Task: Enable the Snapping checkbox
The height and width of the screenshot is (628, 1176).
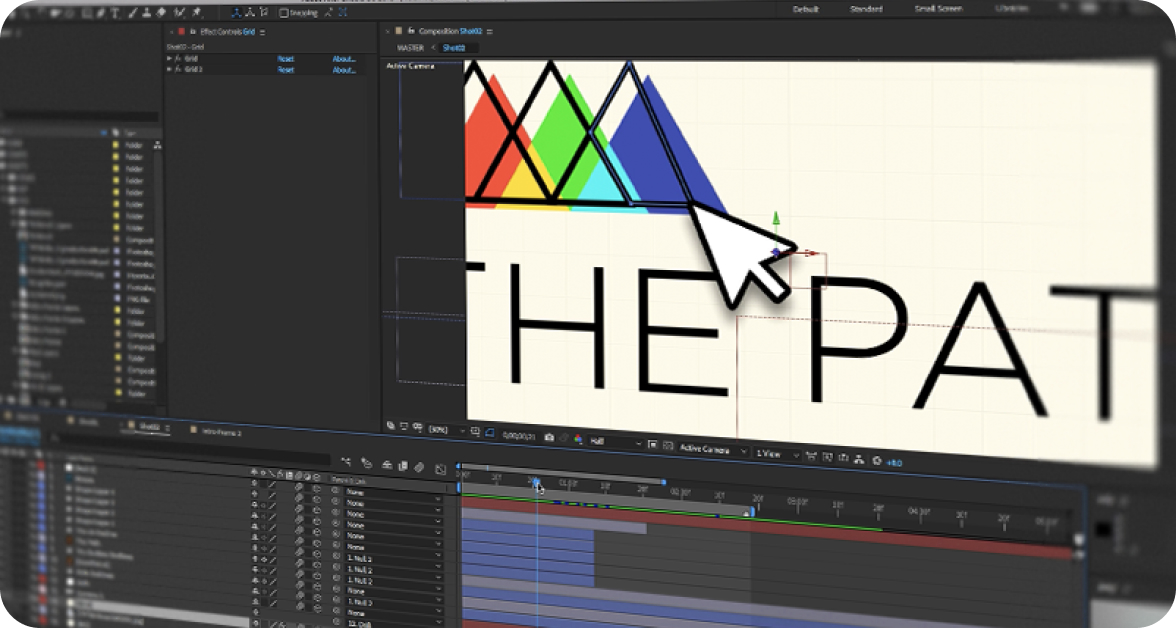Action: pyautogui.click(x=284, y=13)
